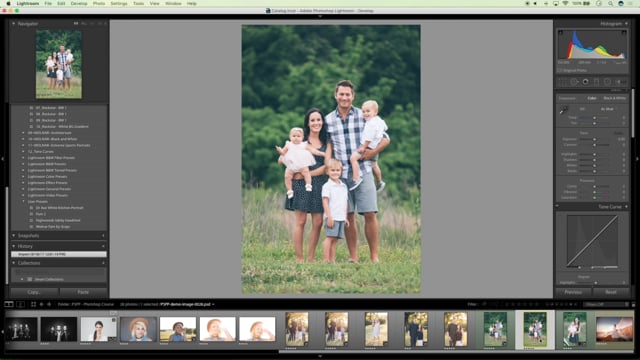The width and height of the screenshot is (640, 360).
Task: Select the Graduated Filter tool
Action: point(596,82)
